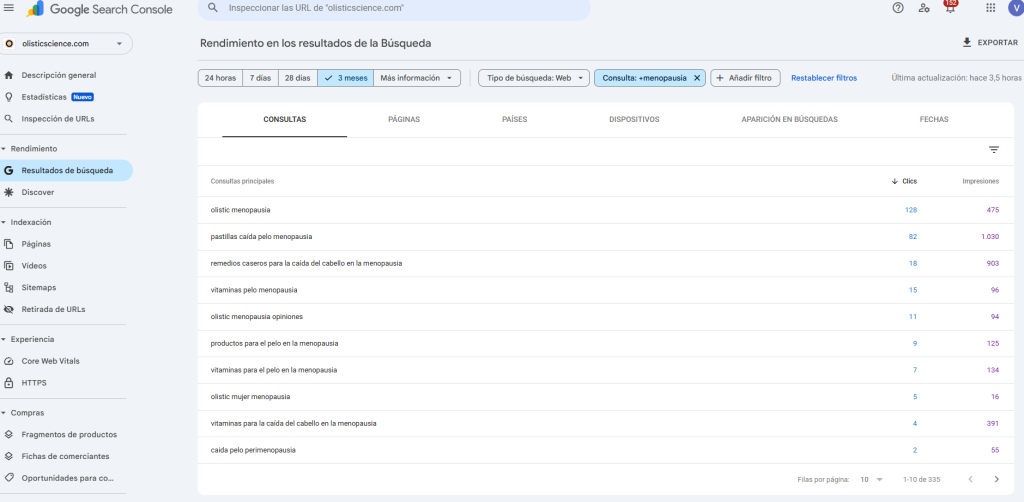The height and width of the screenshot is (502, 1024).
Task: Click the Restablecer filtros link
Action: 823,78
